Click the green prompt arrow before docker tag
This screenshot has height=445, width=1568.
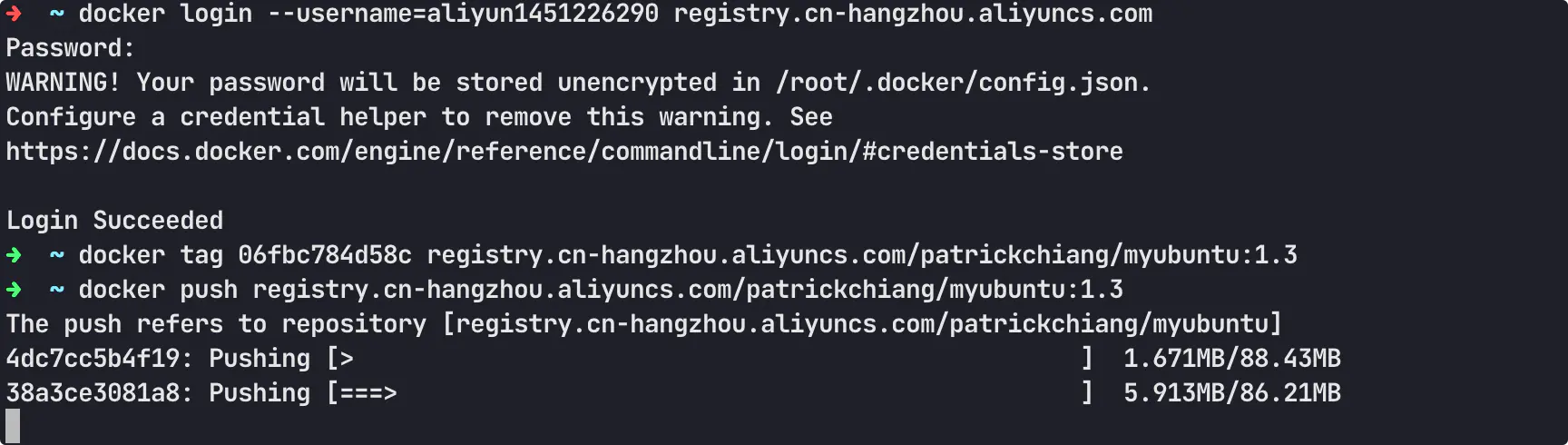pyautogui.click(x=14, y=255)
